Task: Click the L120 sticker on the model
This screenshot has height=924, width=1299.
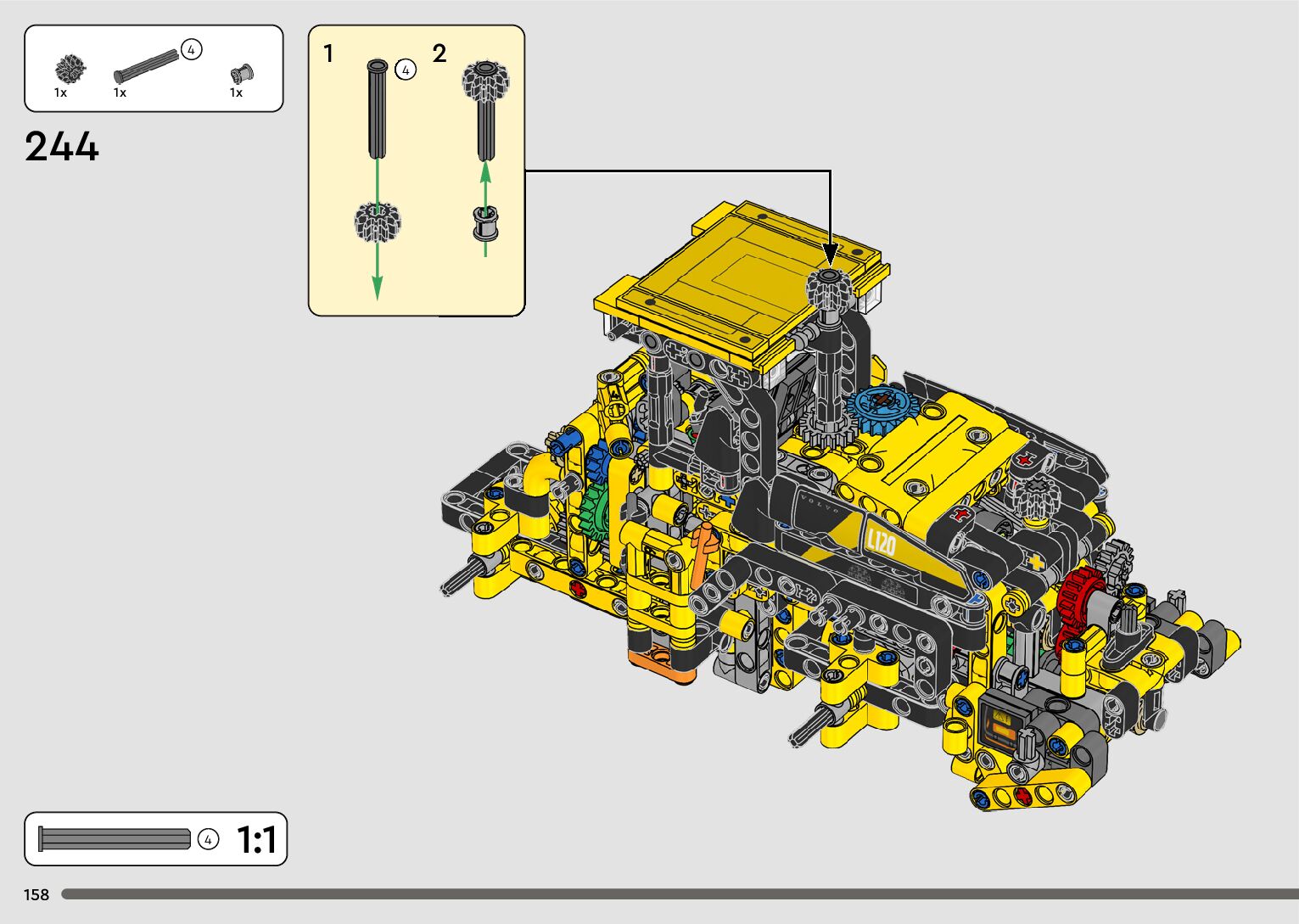Action: [880, 541]
